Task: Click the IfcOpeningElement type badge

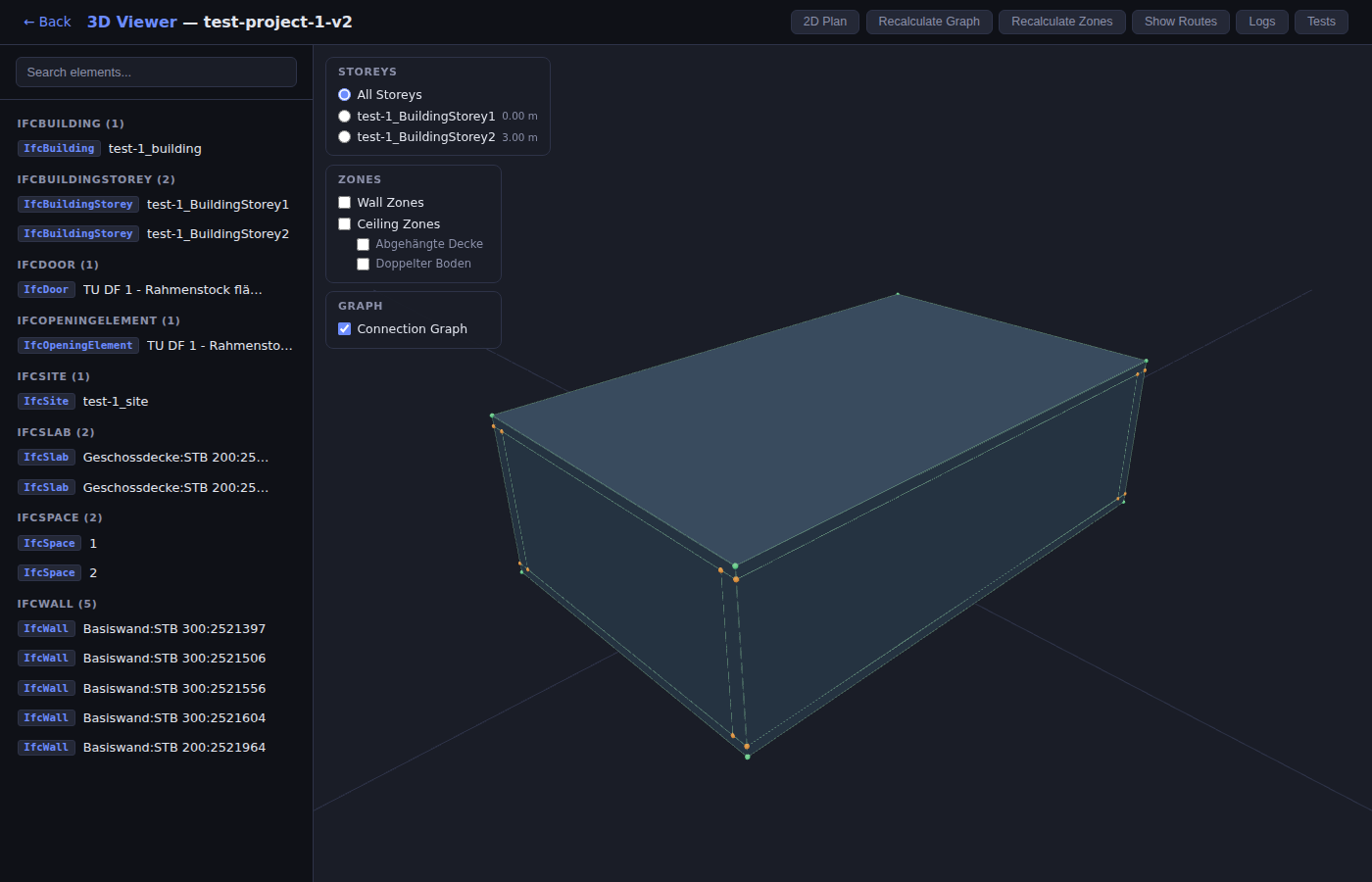Action: tap(77, 346)
